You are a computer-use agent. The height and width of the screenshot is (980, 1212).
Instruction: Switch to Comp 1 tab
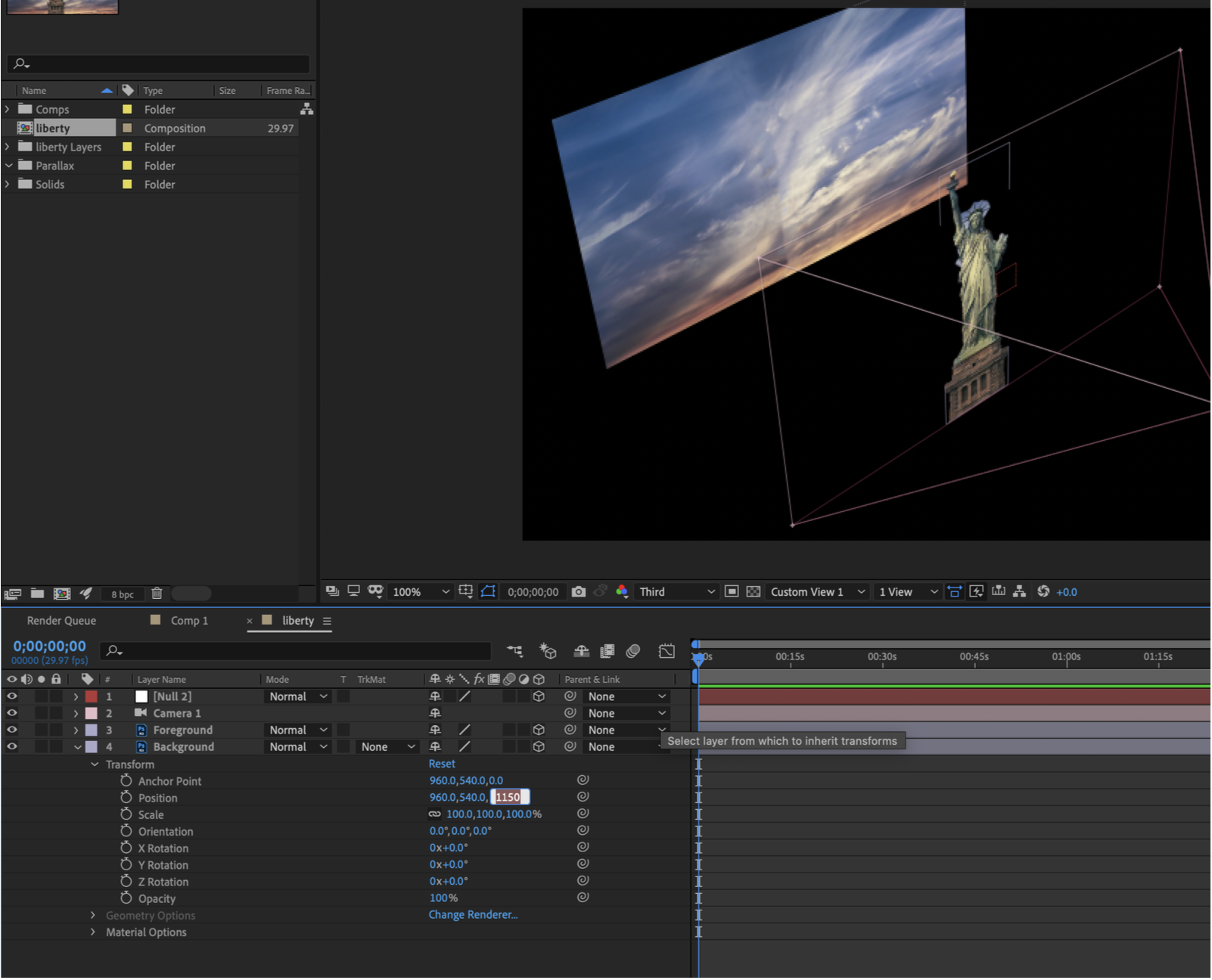189,621
